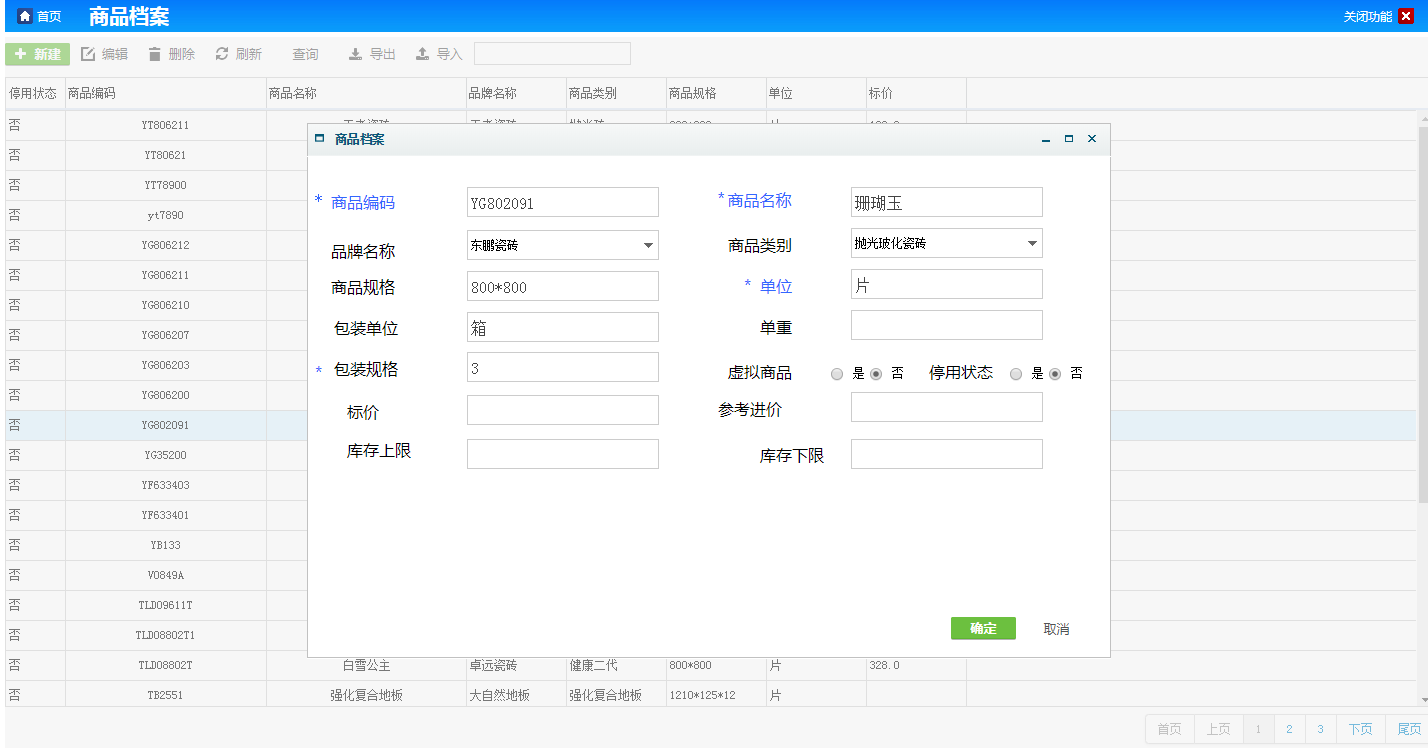The image size is (1428, 748).
Task: Click the 包装规格 input field
Action: 563,367
